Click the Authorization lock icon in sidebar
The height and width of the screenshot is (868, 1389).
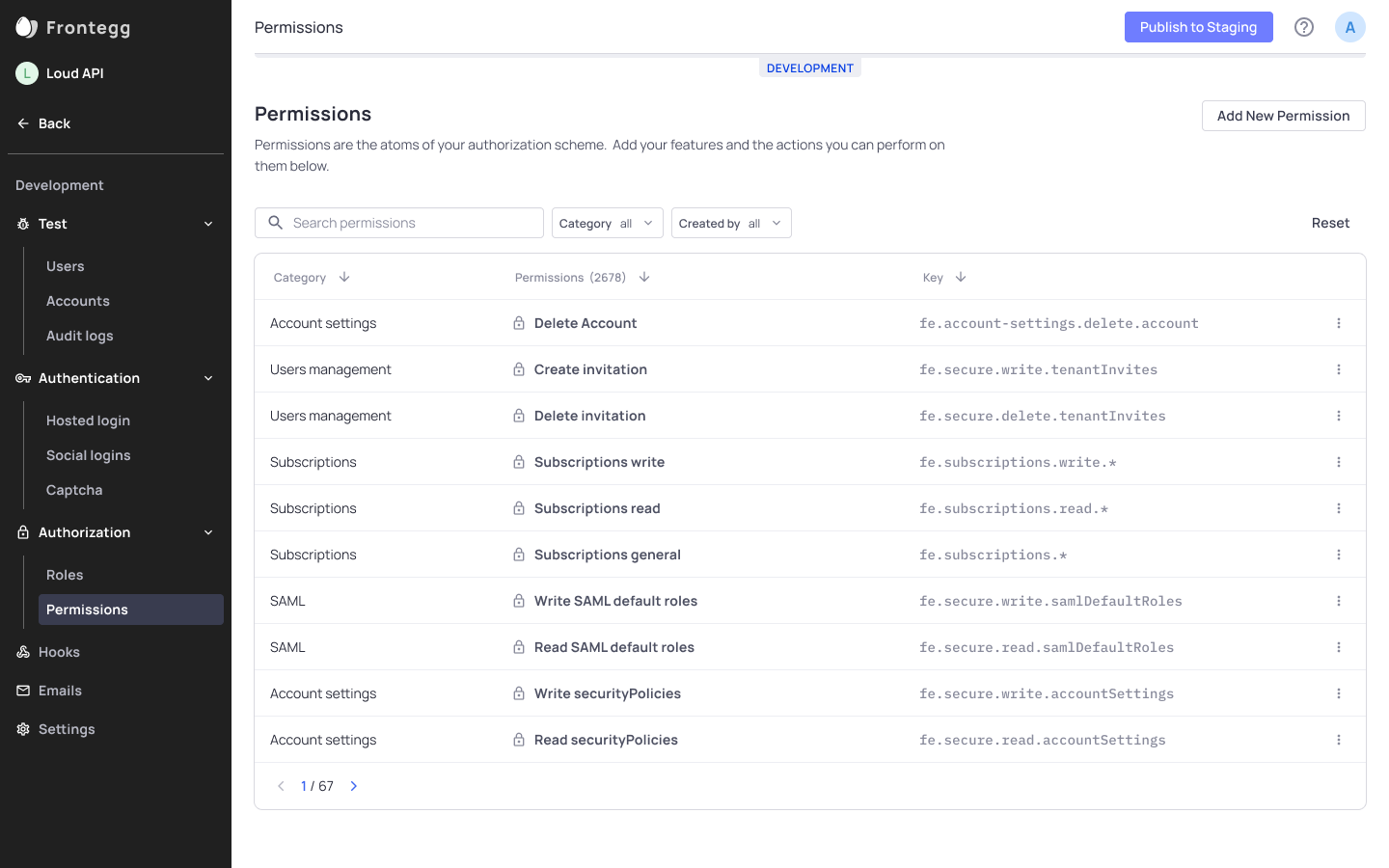coord(23,532)
